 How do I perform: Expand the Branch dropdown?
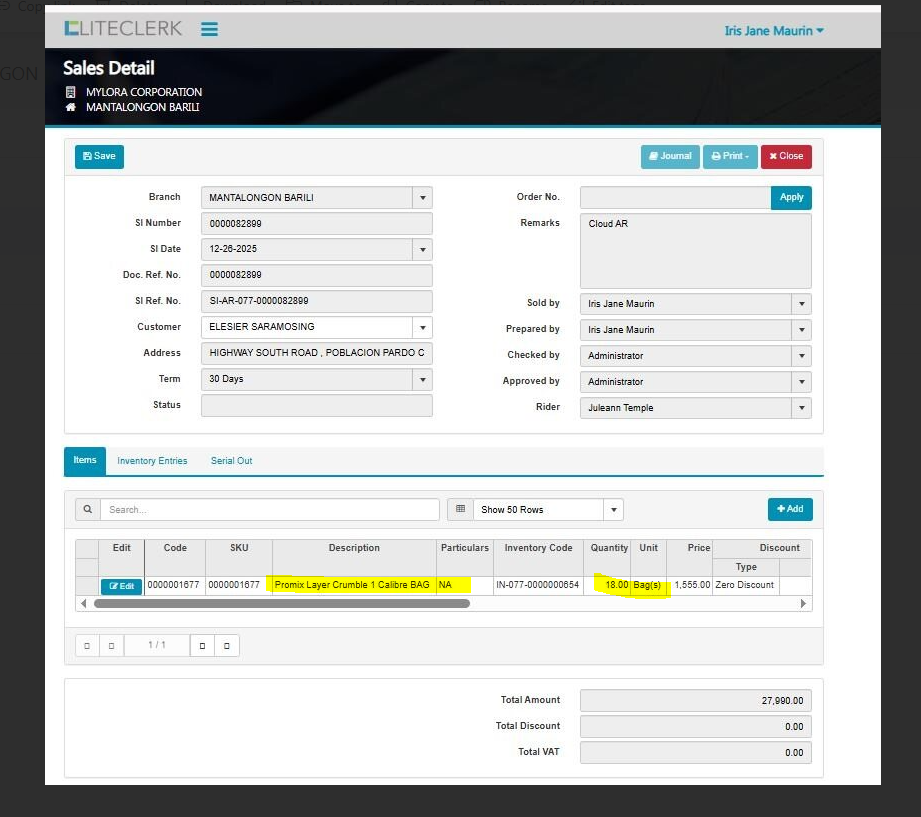coord(422,198)
